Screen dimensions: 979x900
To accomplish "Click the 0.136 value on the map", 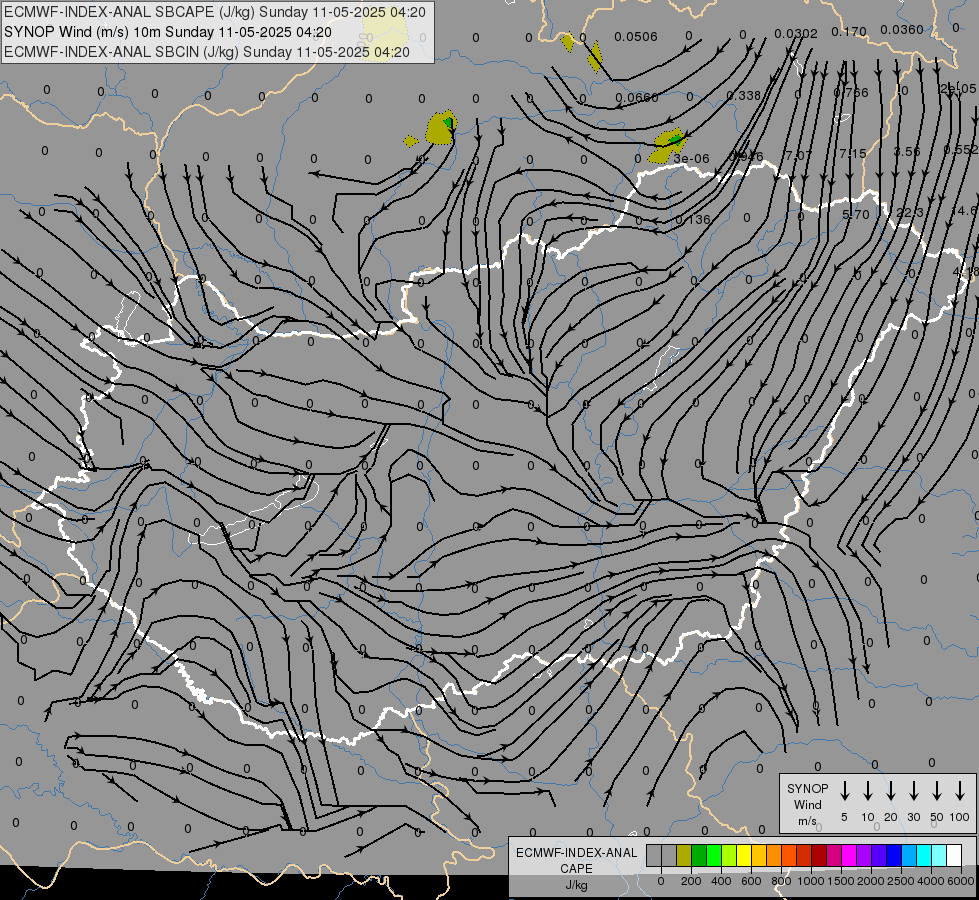I will pyautogui.click(x=693, y=219).
